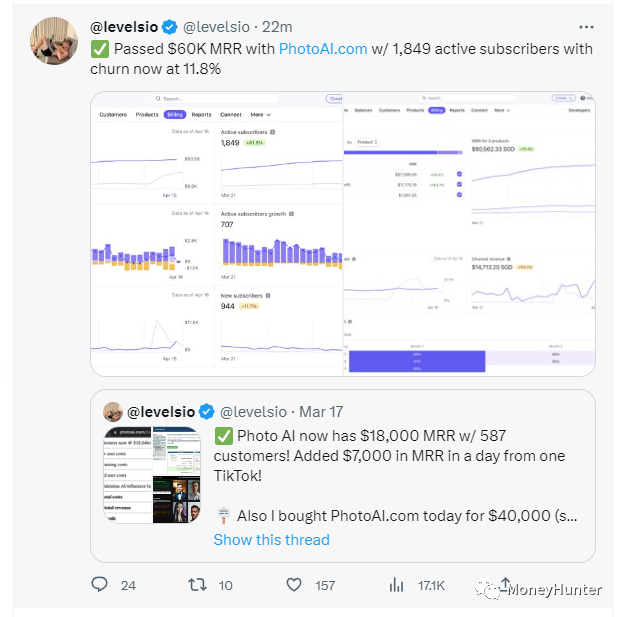This screenshot has width=621, height=617.
Task: Open the three-dot more options menu
Action: (586, 26)
